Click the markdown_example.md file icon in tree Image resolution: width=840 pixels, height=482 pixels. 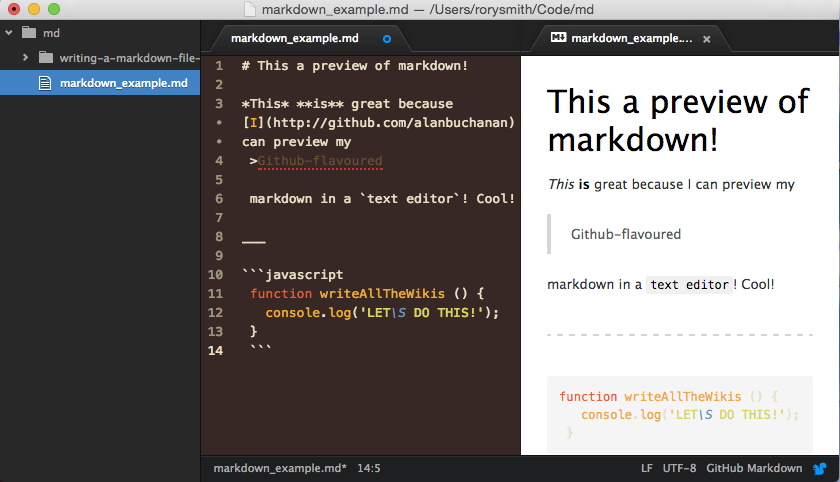pos(46,83)
